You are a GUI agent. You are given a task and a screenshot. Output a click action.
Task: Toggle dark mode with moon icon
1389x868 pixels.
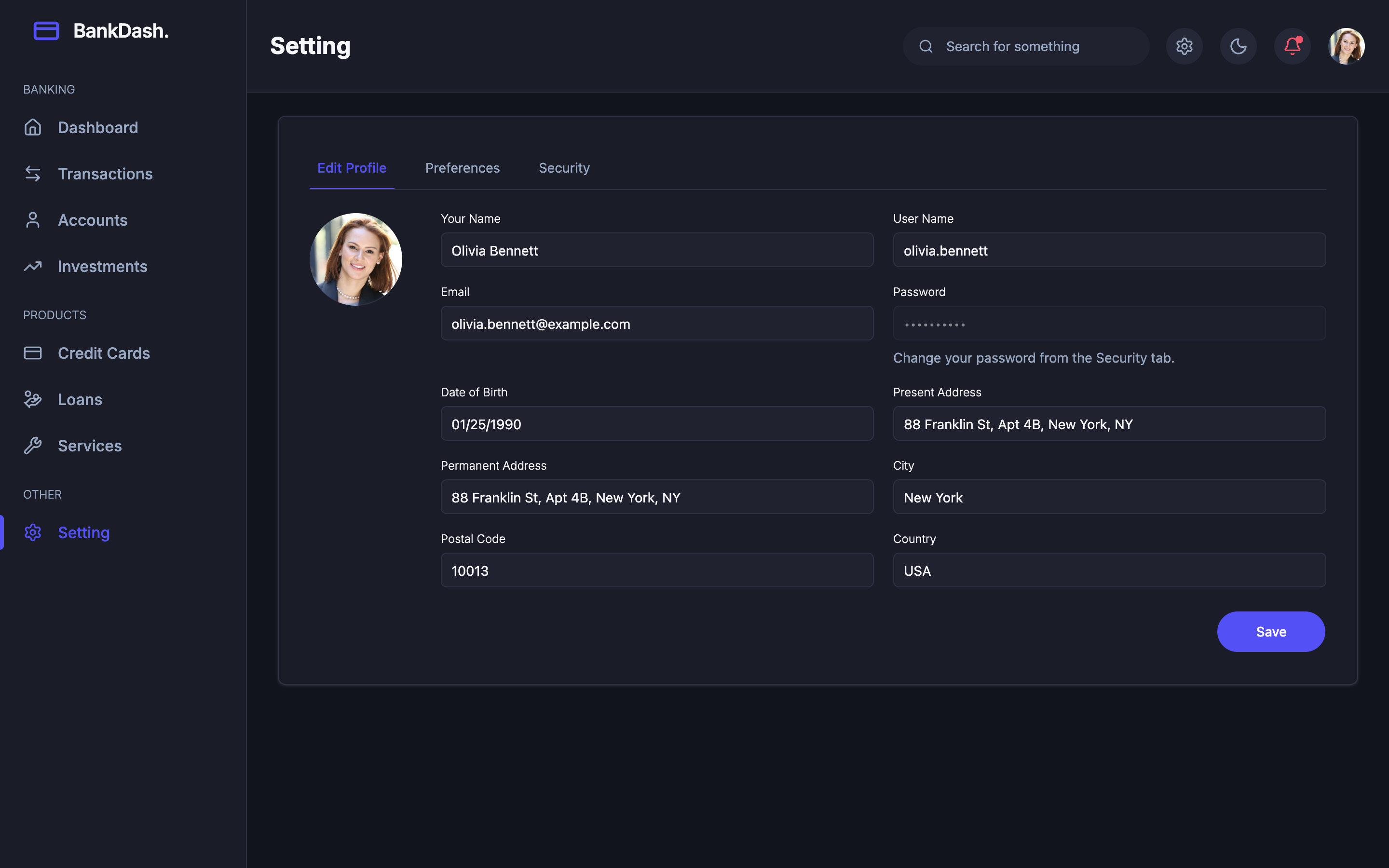[x=1238, y=46]
